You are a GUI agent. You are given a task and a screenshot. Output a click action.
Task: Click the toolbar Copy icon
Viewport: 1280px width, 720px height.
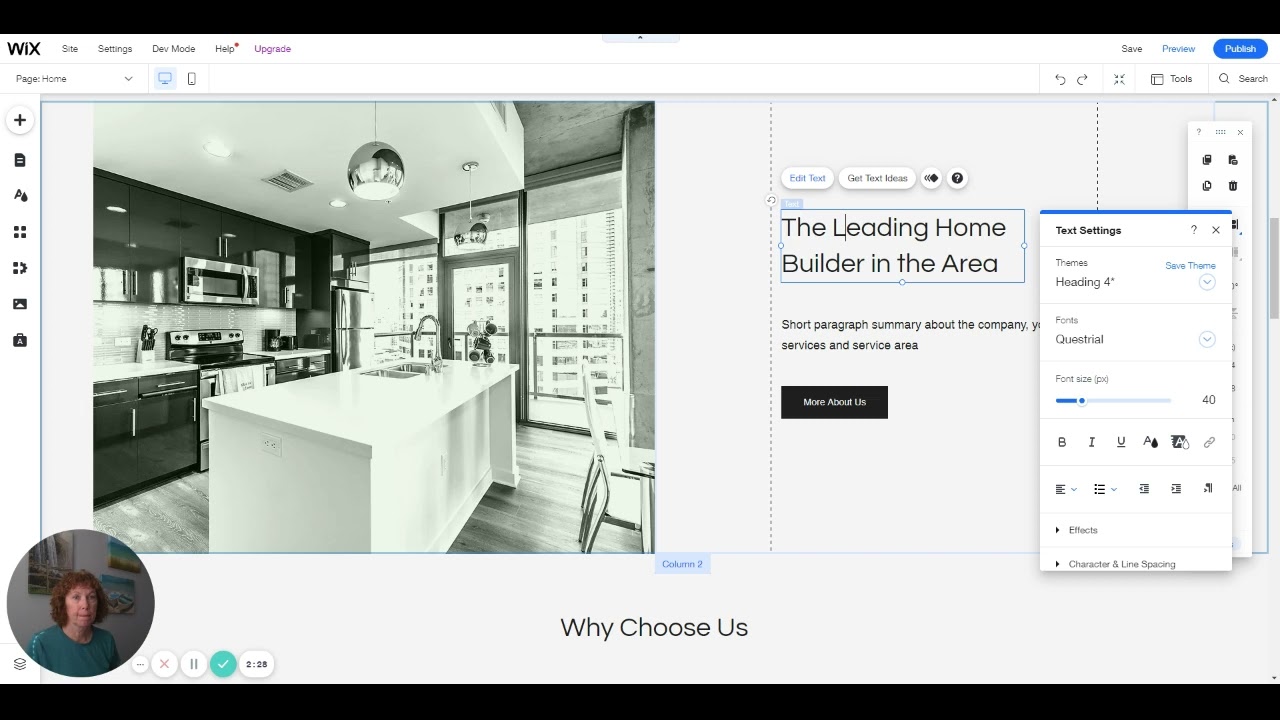(x=1207, y=160)
